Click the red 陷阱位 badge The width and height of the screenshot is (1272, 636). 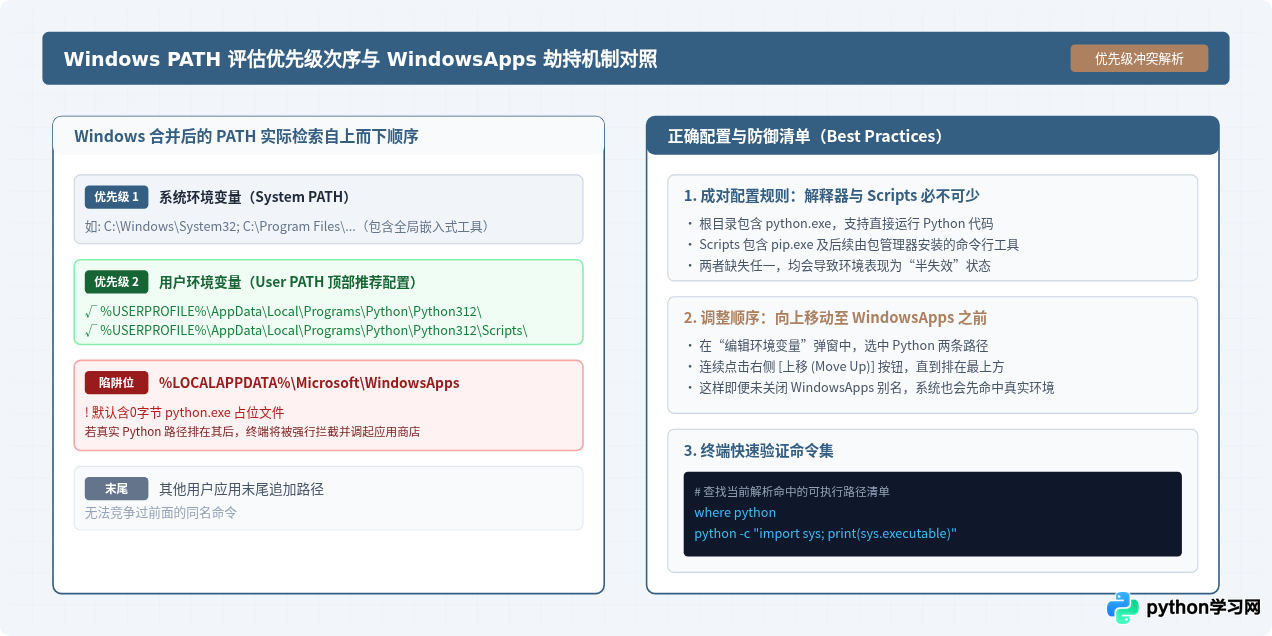click(x=117, y=383)
